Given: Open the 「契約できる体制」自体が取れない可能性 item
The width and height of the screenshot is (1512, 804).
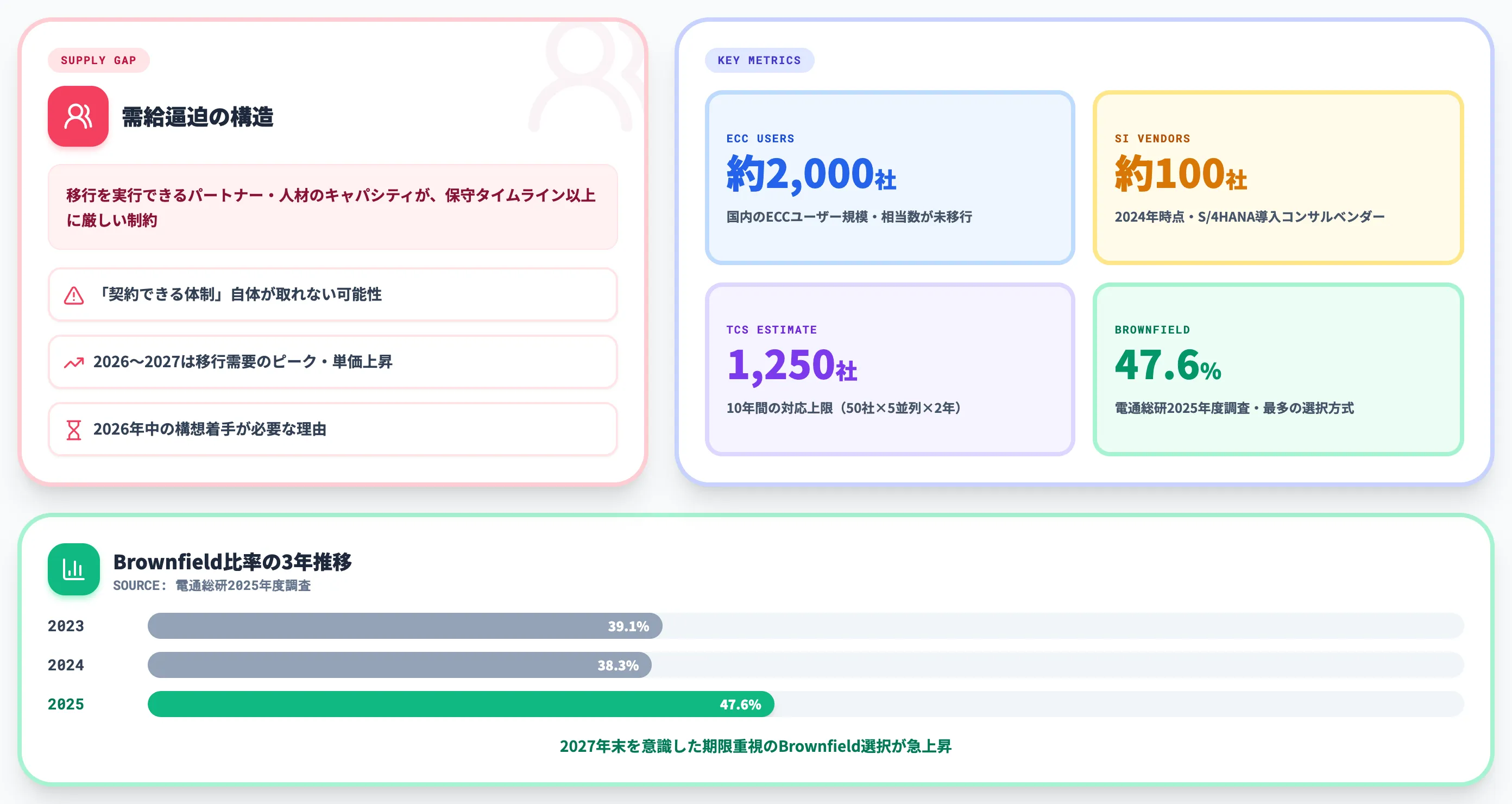Looking at the screenshot, I should coord(333,295).
